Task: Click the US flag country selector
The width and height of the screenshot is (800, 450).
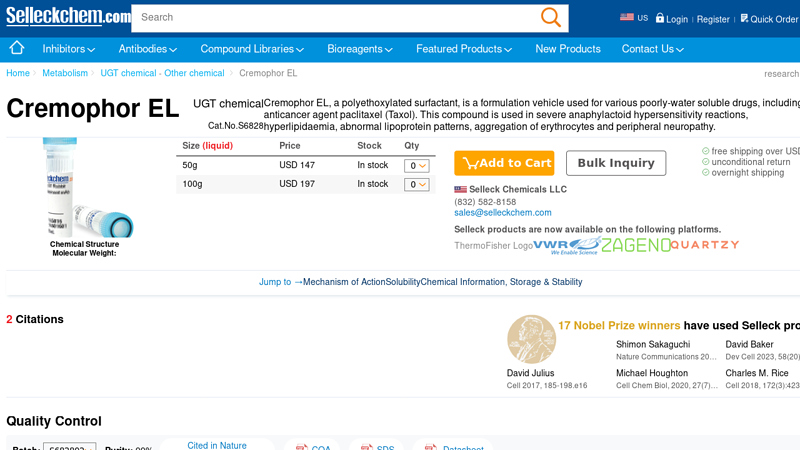Action: click(633, 18)
